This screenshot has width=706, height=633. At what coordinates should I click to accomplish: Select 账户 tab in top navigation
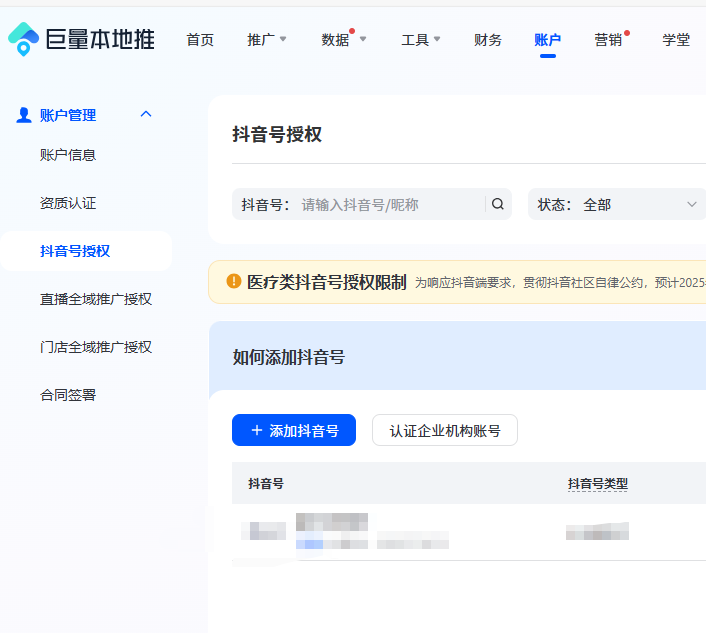pos(548,40)
